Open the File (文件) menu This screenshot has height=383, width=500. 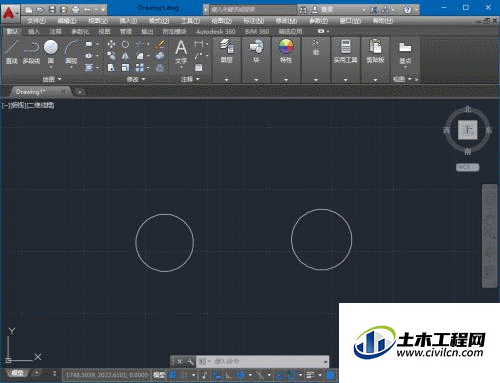tap(36, 21)
